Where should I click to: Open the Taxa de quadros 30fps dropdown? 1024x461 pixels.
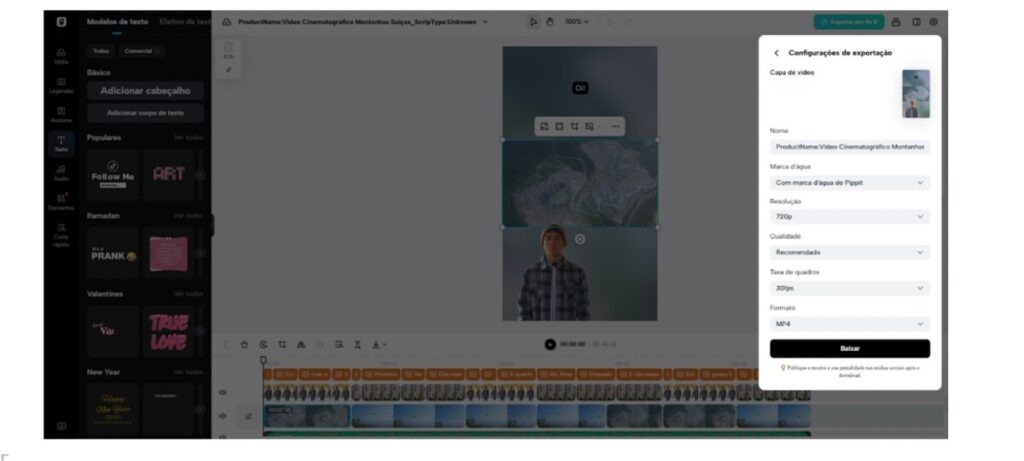coord(850,288)
